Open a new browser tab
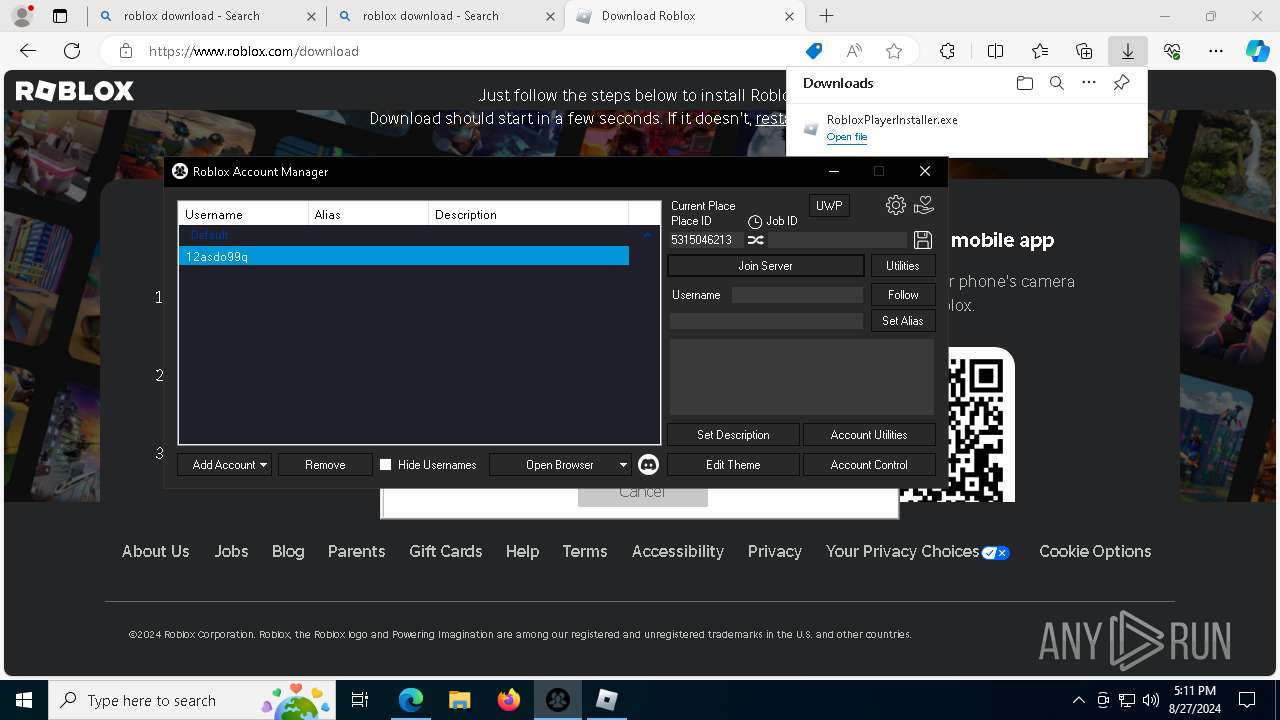The image size is (1280, 720). (x=826, y=16)
